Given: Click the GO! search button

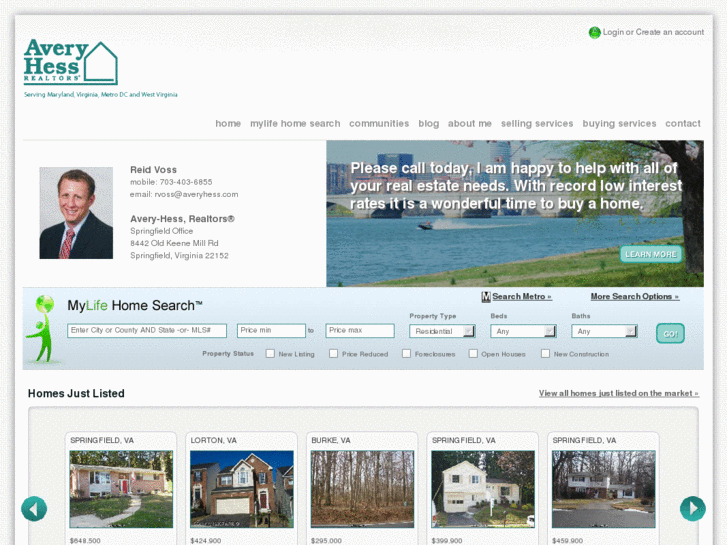Looking at the screenshot, I should (670, 333).
